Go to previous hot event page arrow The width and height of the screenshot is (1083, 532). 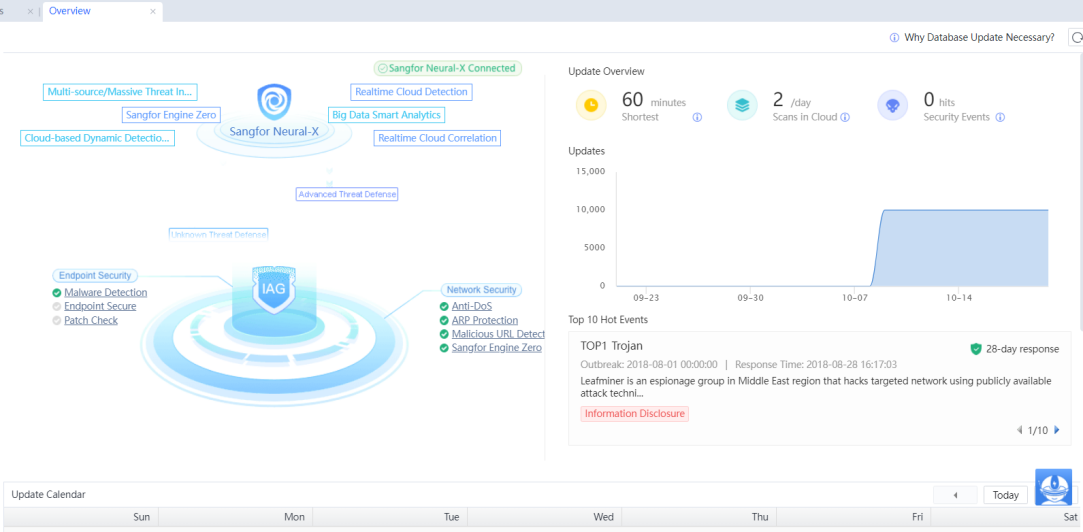click(1019, 430)
